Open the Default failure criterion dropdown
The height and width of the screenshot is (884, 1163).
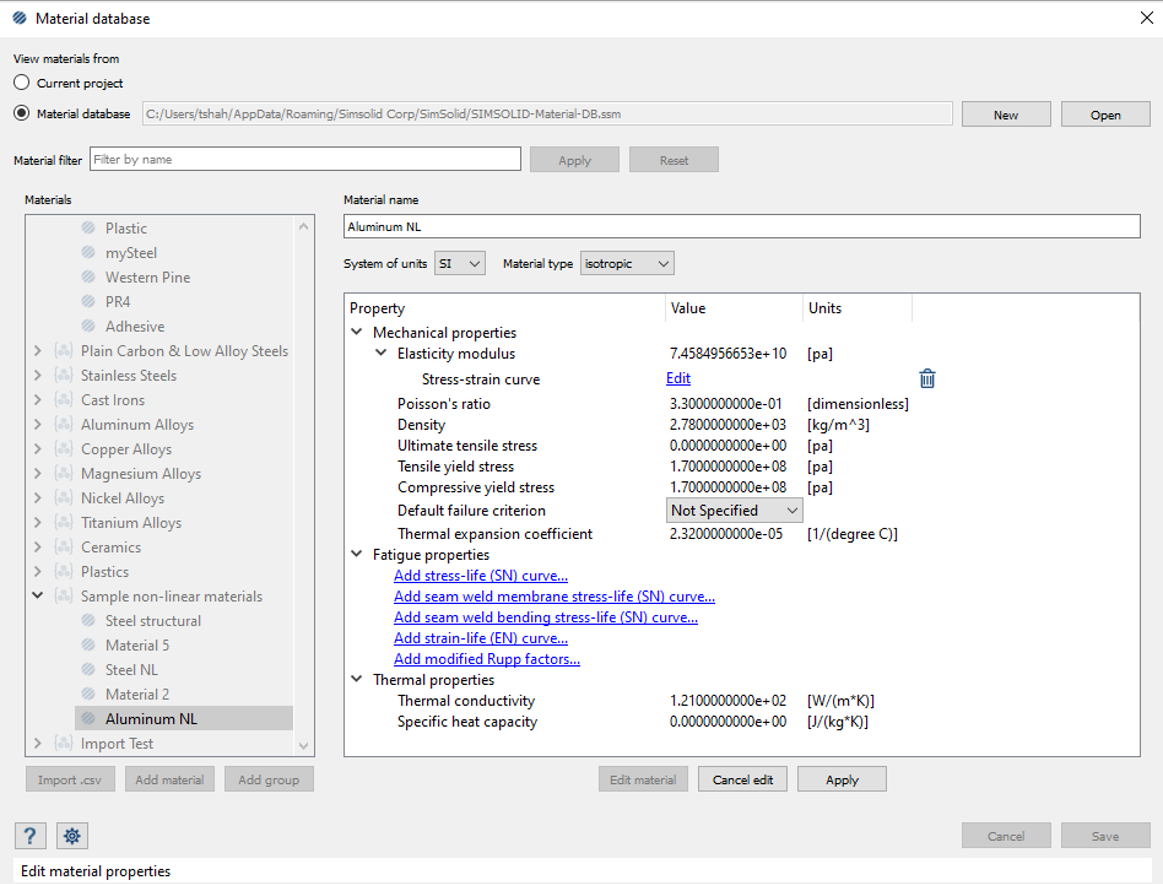[735, 511]
